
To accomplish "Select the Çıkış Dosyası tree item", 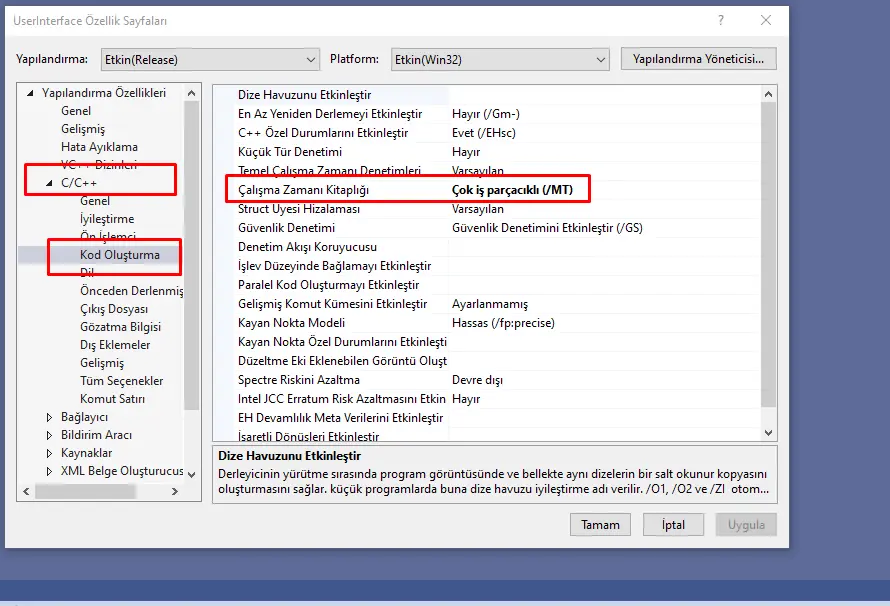I will point(114,309).
